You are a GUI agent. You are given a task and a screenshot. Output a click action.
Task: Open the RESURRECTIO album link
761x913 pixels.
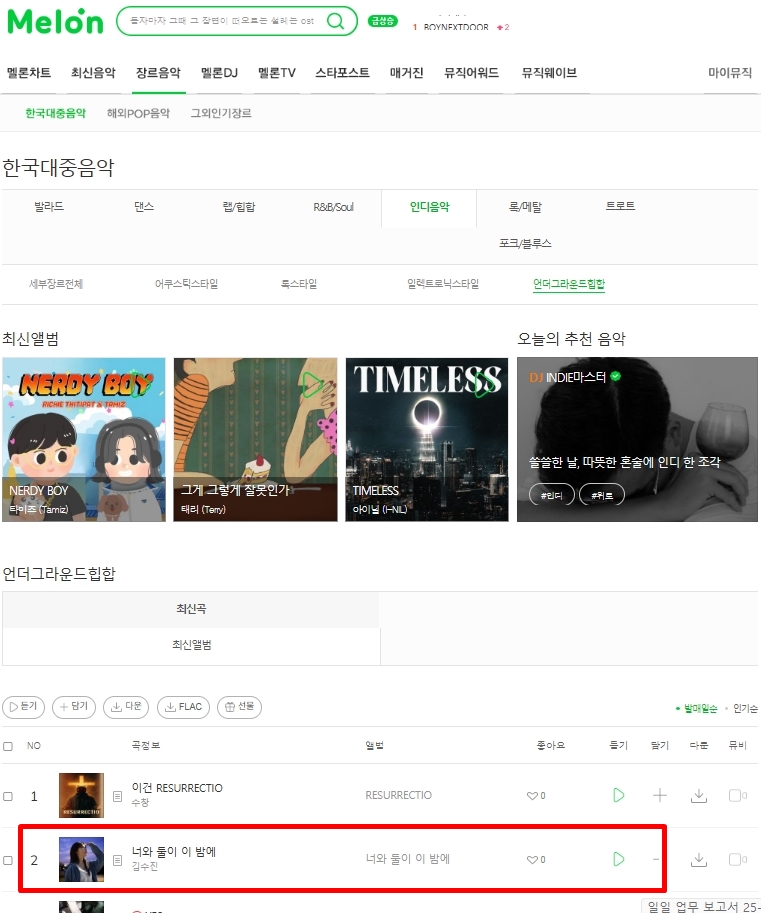398,795
